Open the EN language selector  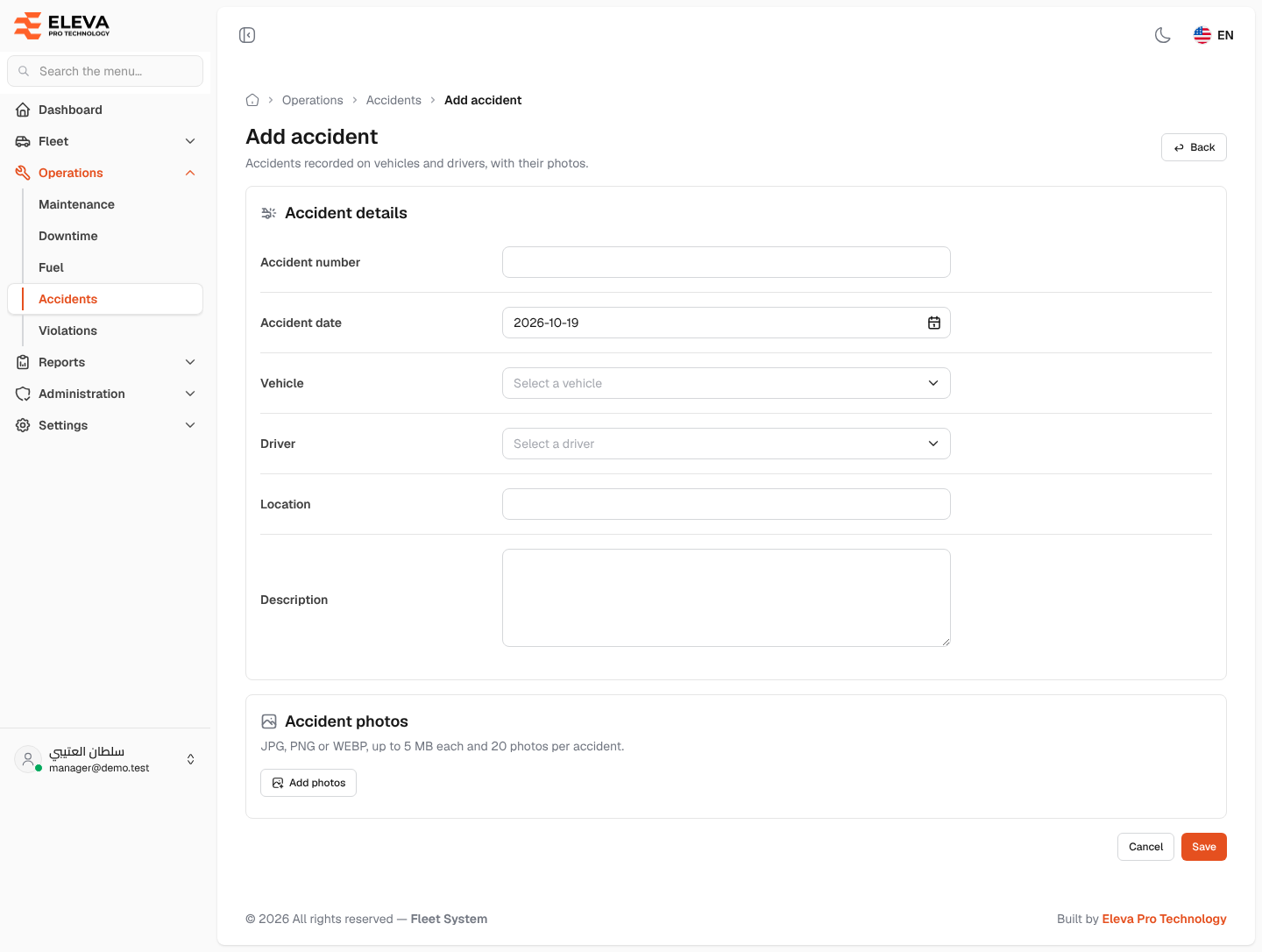[x=1214, y=35]
